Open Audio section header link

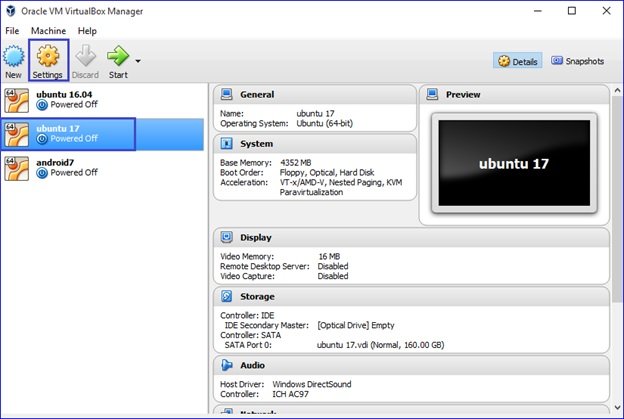(252, 365)
